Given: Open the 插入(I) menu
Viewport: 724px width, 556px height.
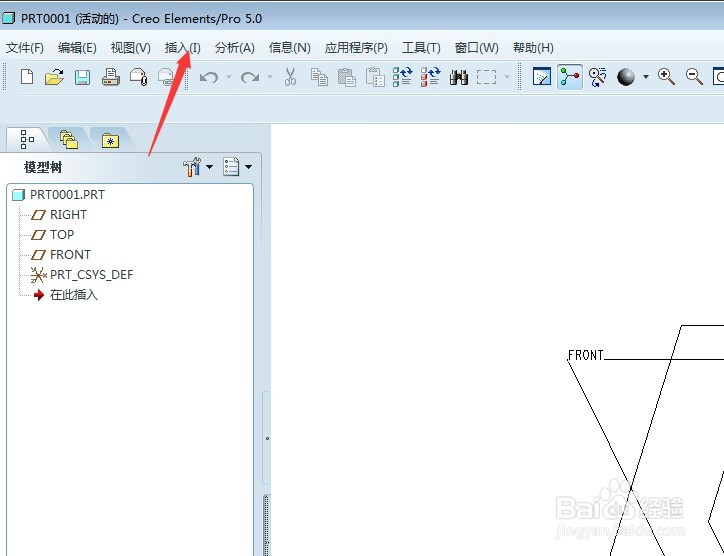Looking at the screenshot, I should tap(182, 48).
